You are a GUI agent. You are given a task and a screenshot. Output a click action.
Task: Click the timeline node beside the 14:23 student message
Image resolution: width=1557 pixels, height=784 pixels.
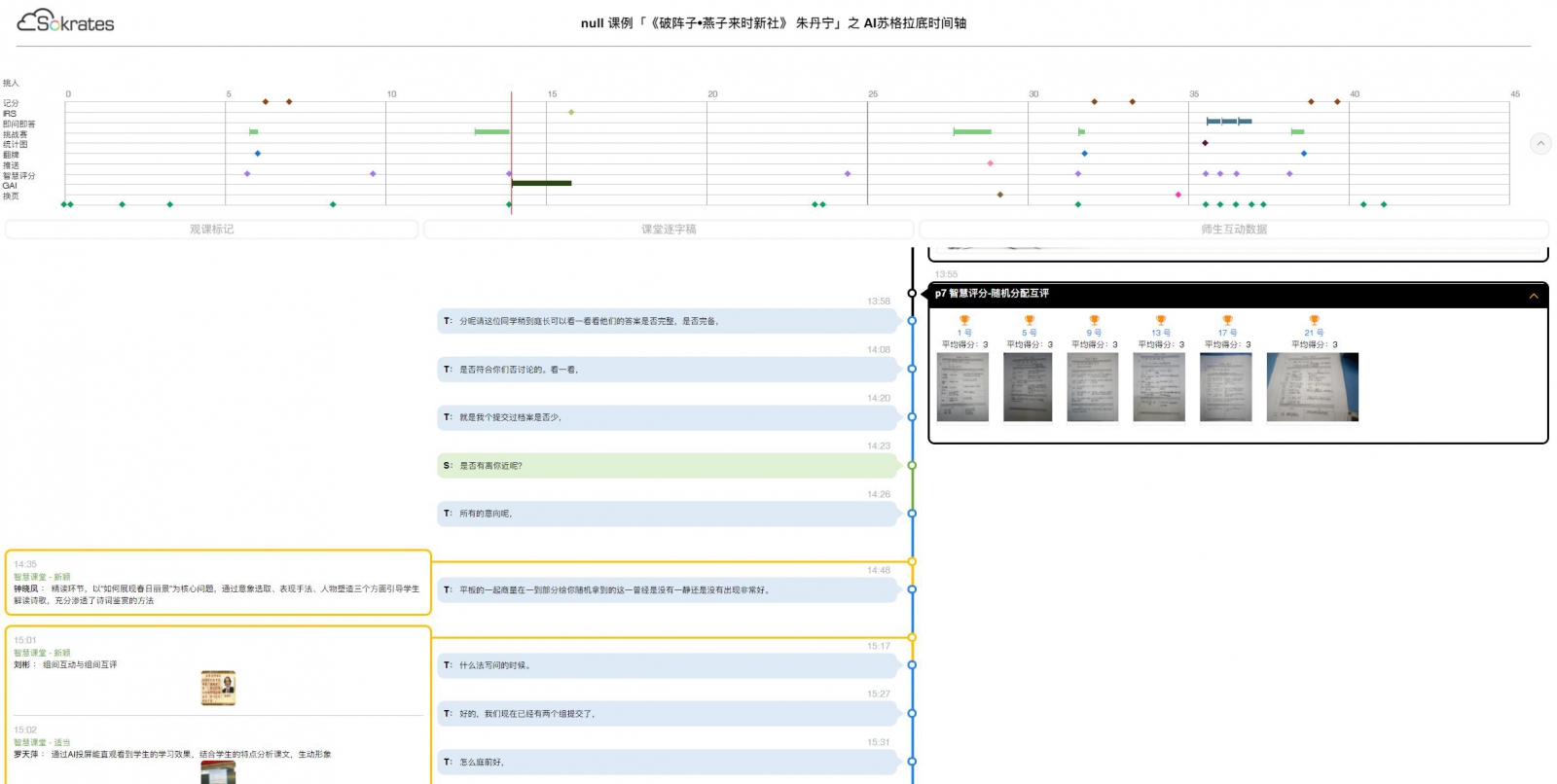click(x=912, y=466)
